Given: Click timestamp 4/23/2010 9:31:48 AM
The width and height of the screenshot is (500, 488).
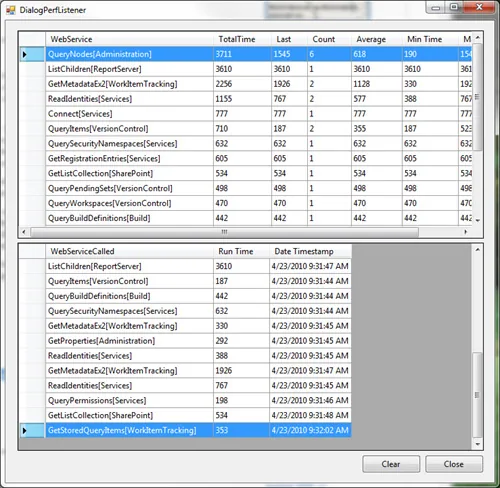Looking at the screenshot, I should (x=310, y=415).
